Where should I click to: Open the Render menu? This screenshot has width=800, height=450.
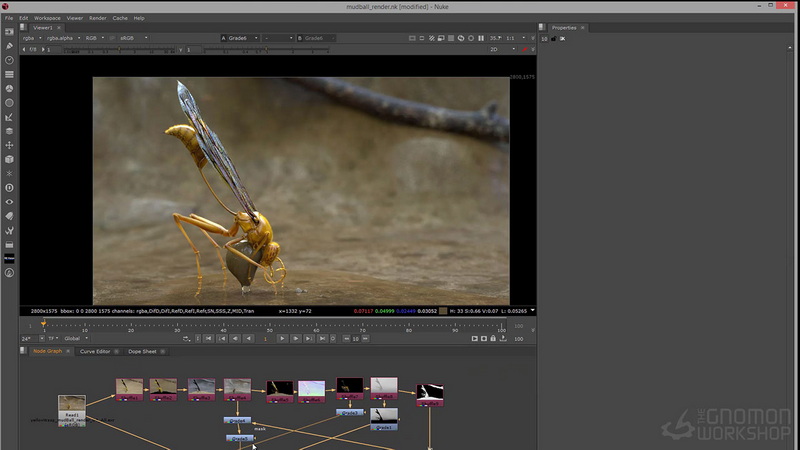pos(97,18)
